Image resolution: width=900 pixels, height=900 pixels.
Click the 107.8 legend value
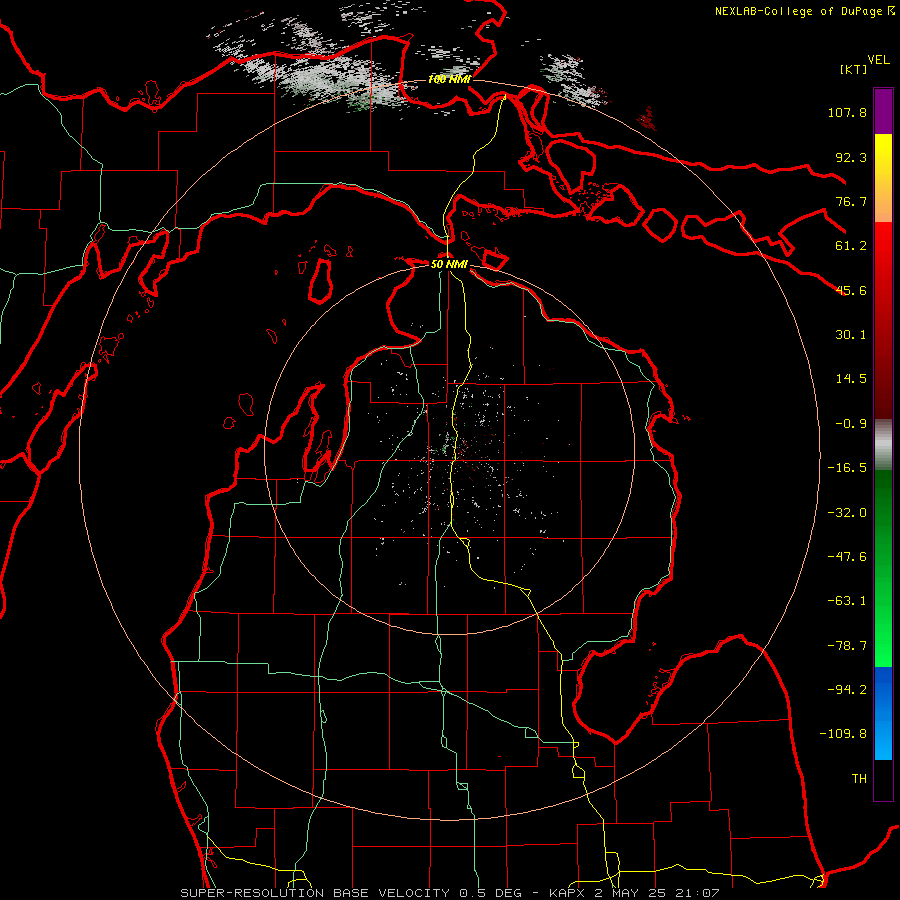coord(847,112)
